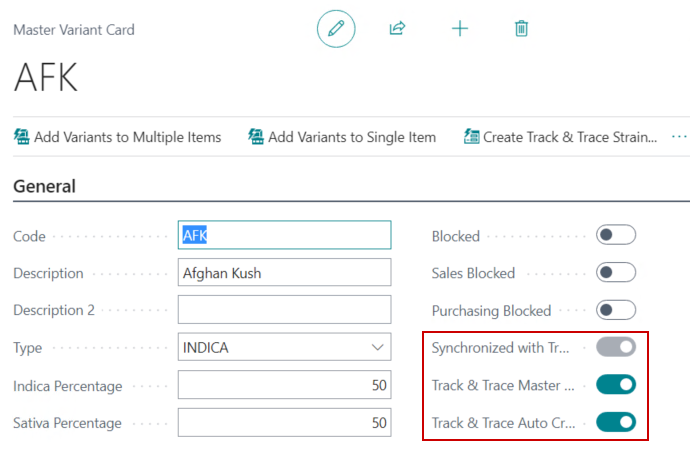Enable the Sales Blocked switch

[615, 273]
